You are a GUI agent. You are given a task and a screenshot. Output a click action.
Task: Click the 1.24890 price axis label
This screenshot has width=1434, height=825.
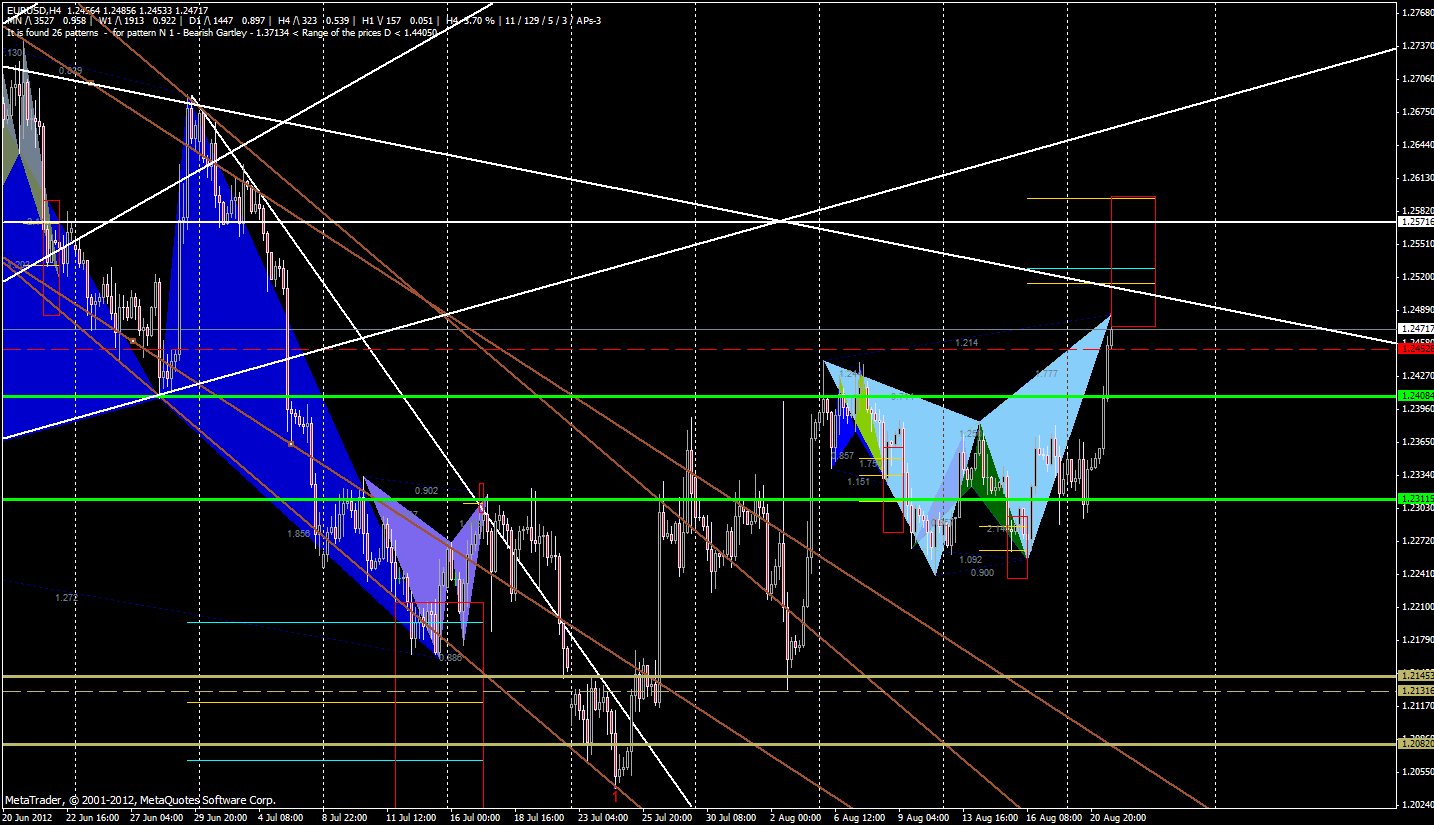(x=1416, y=310)
